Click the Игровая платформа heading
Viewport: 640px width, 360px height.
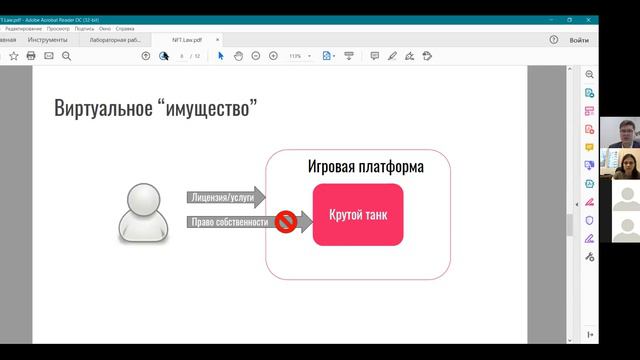coord(366,167)
